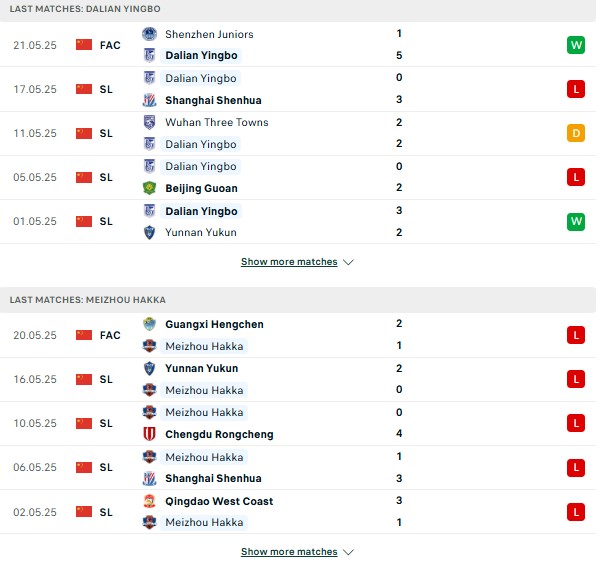Click the Guangxi Hengchen team crest
The width and height of the screenshot is (598, 570).
[149, 324]
